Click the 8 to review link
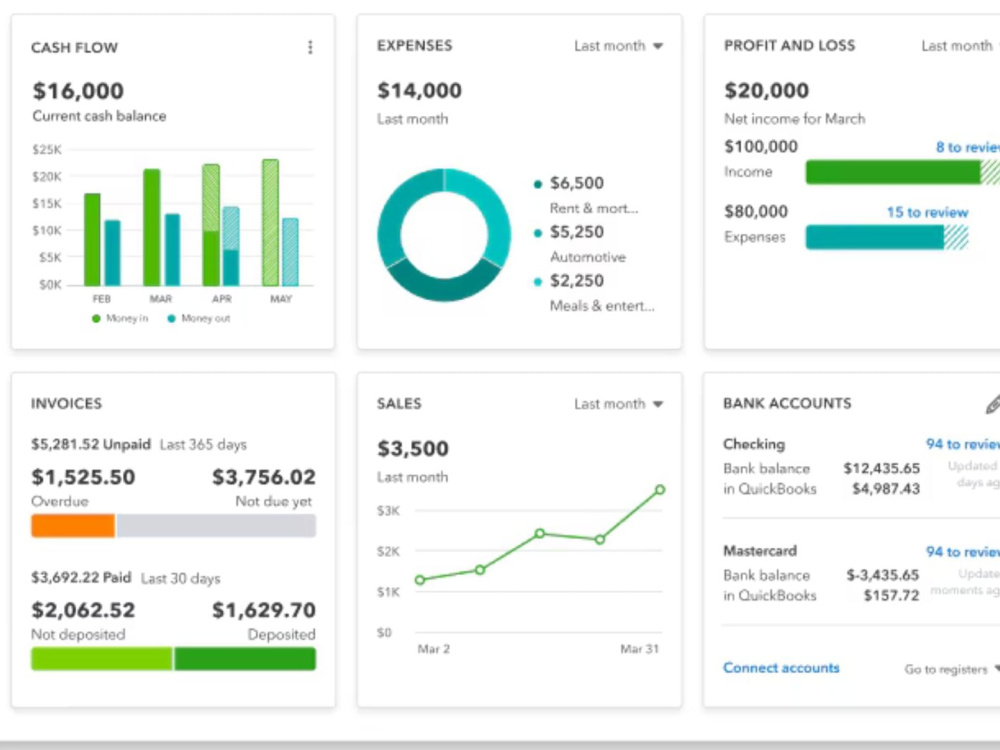Screen dimensions: 1000x750 [x=967, y=147]
